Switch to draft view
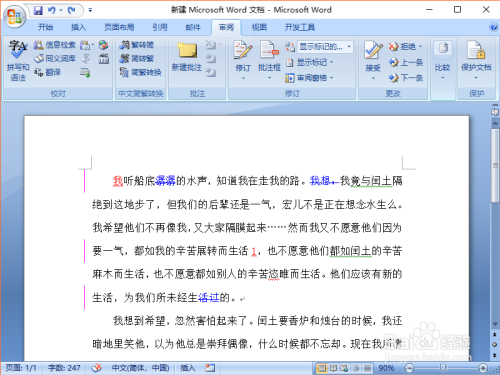500x375 pixels. 367,368
